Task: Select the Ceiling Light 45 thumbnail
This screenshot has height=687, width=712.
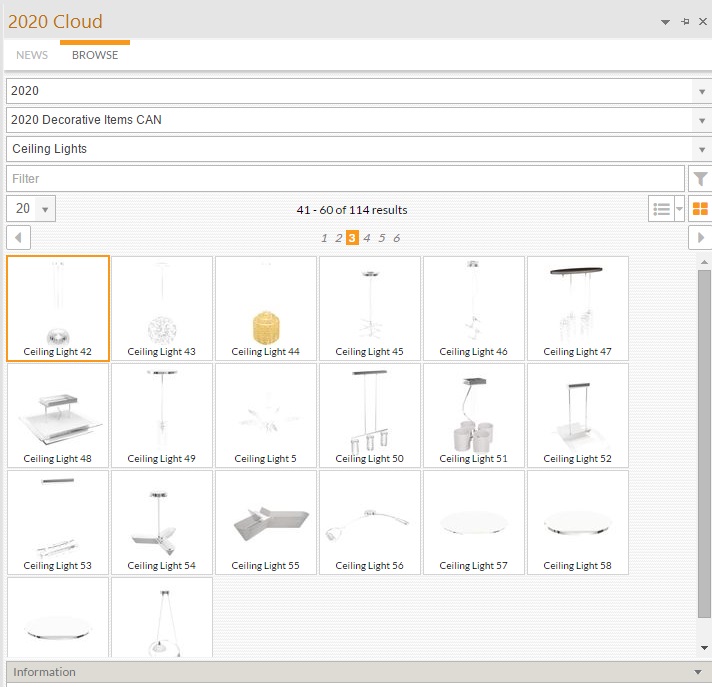Action: (x=370, y=308)
